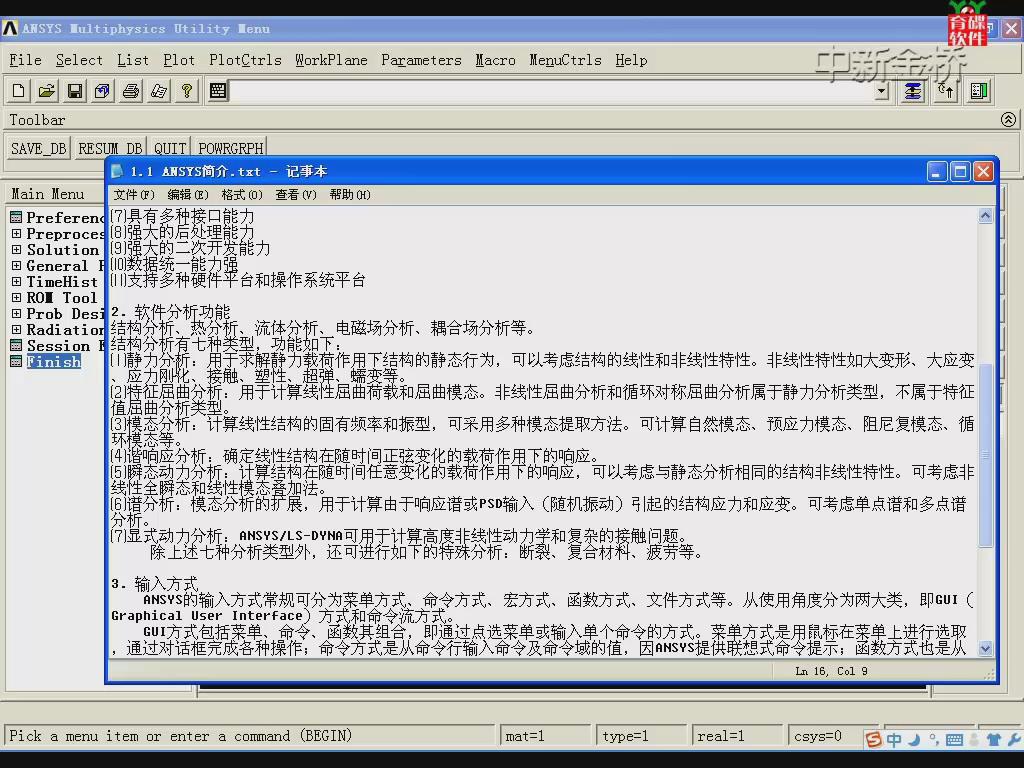Image resolution: width=1024 pixels, height=768 pixels.
Task: Click Notepad scrollbar up arrow
Action: pyautogui.click(x=985, y=216)
